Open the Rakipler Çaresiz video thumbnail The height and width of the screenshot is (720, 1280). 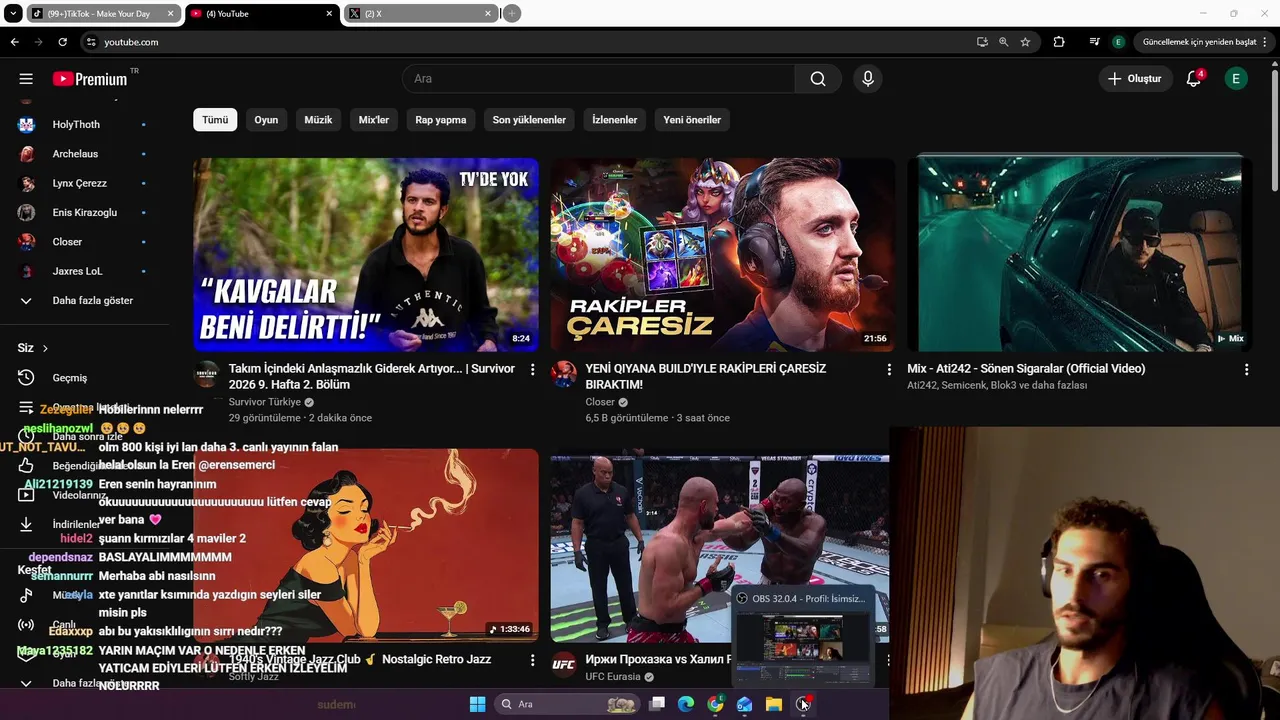coord(722,254)
